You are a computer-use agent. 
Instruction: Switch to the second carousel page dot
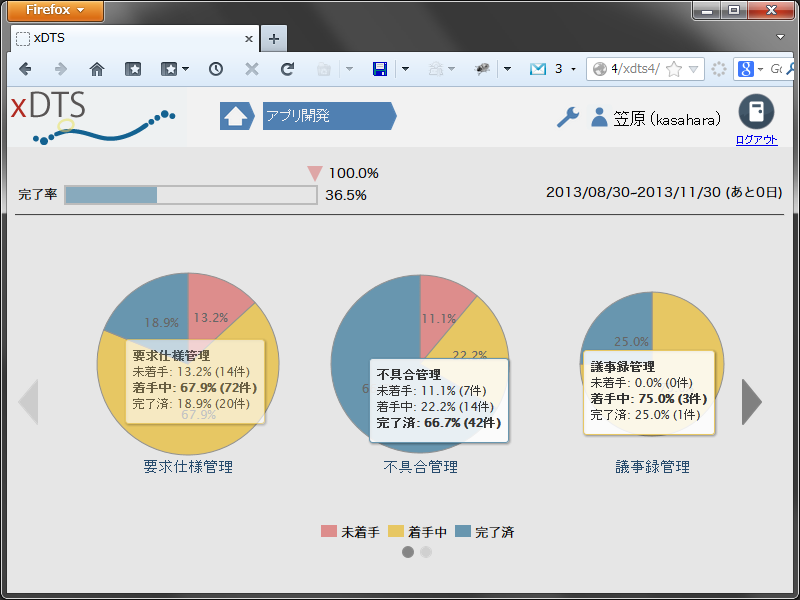[x=426, y=552]
